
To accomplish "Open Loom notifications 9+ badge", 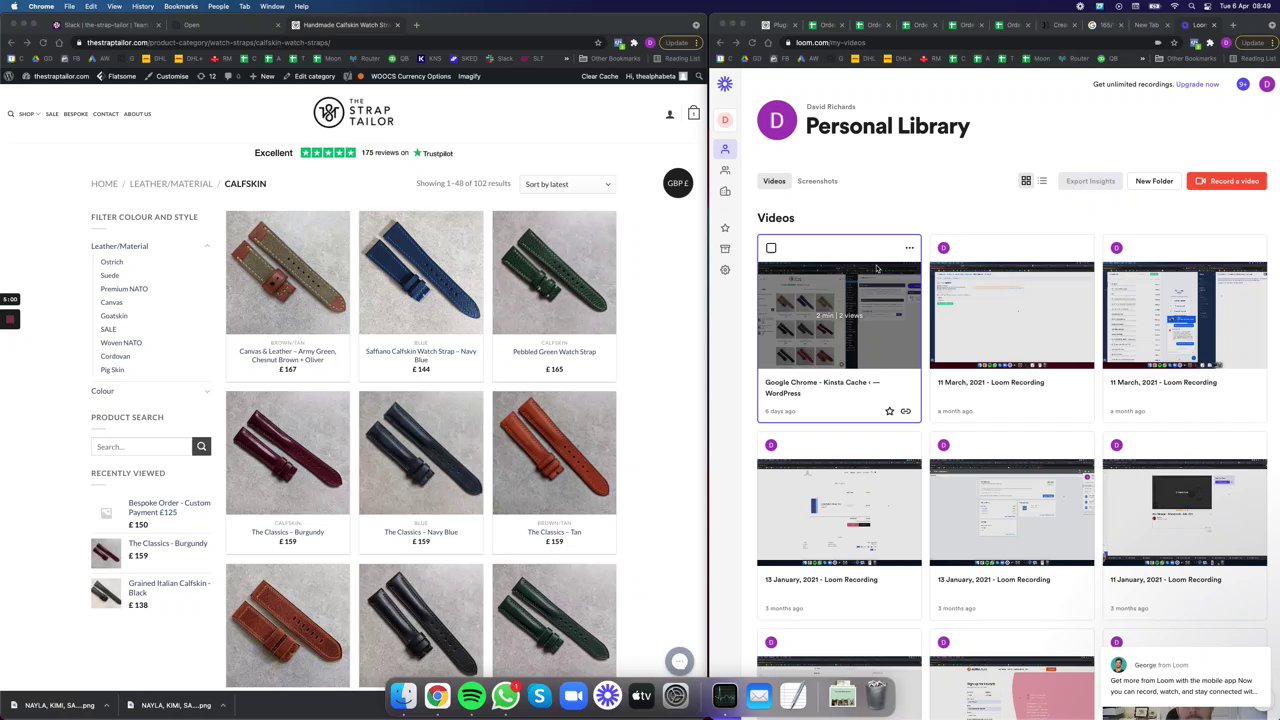I will click(x=1243, y=85).
